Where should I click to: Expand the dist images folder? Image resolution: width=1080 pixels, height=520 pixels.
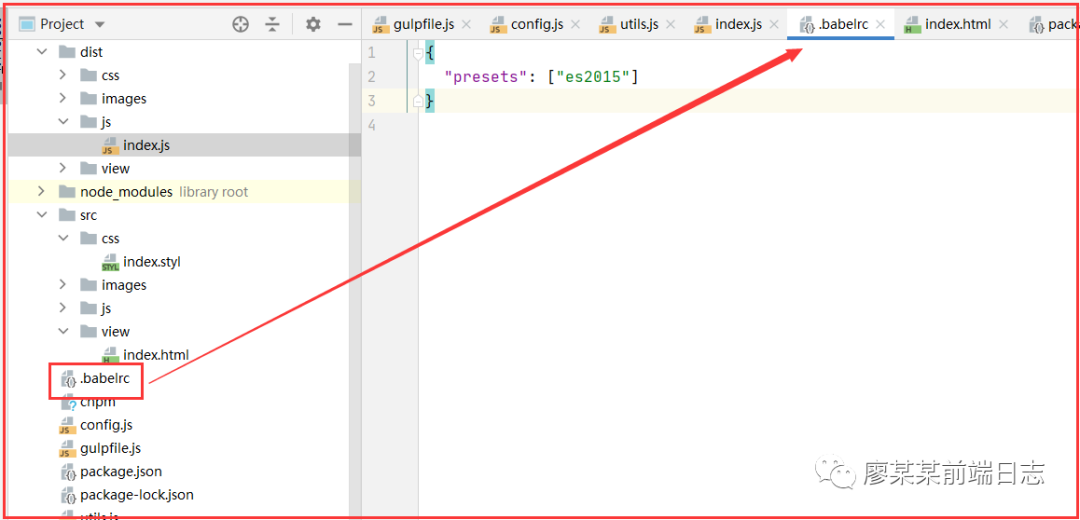63,98
